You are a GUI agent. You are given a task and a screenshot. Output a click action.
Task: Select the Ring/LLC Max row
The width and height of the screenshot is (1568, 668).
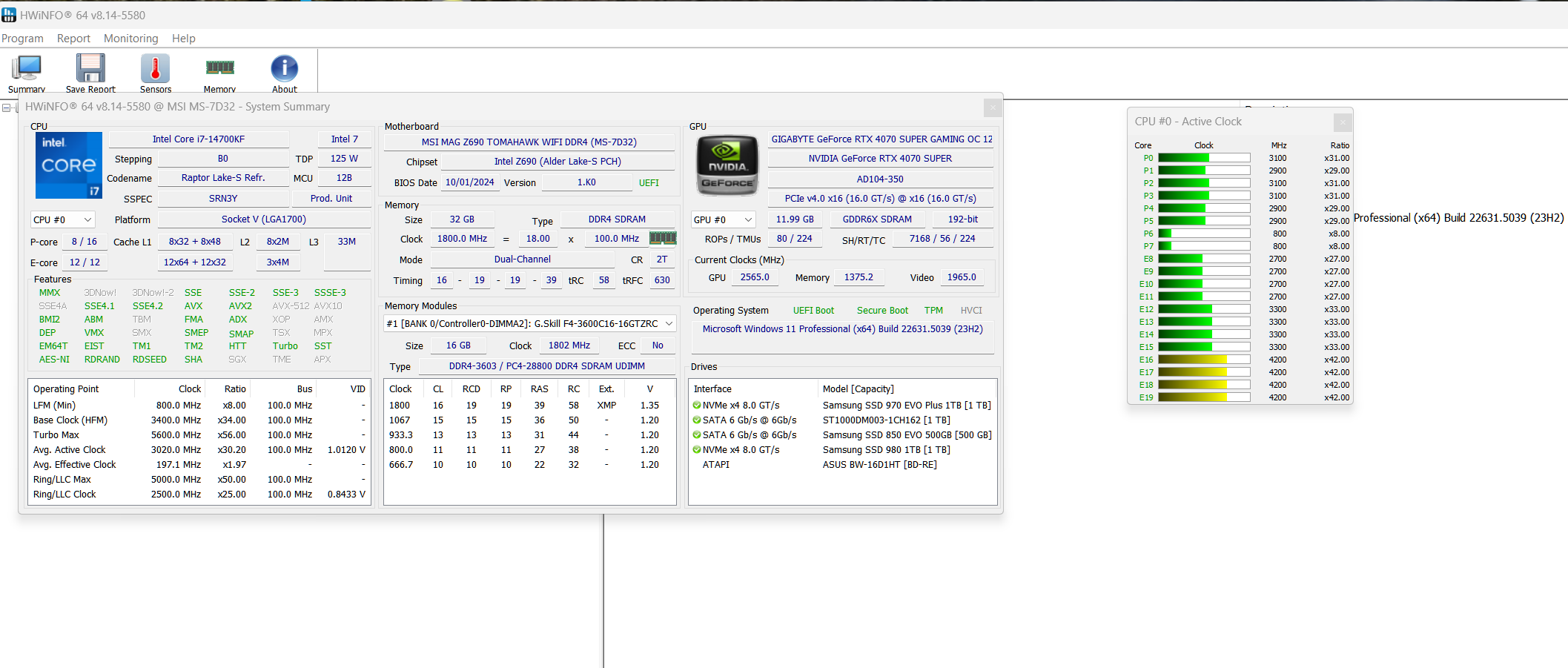199,480
